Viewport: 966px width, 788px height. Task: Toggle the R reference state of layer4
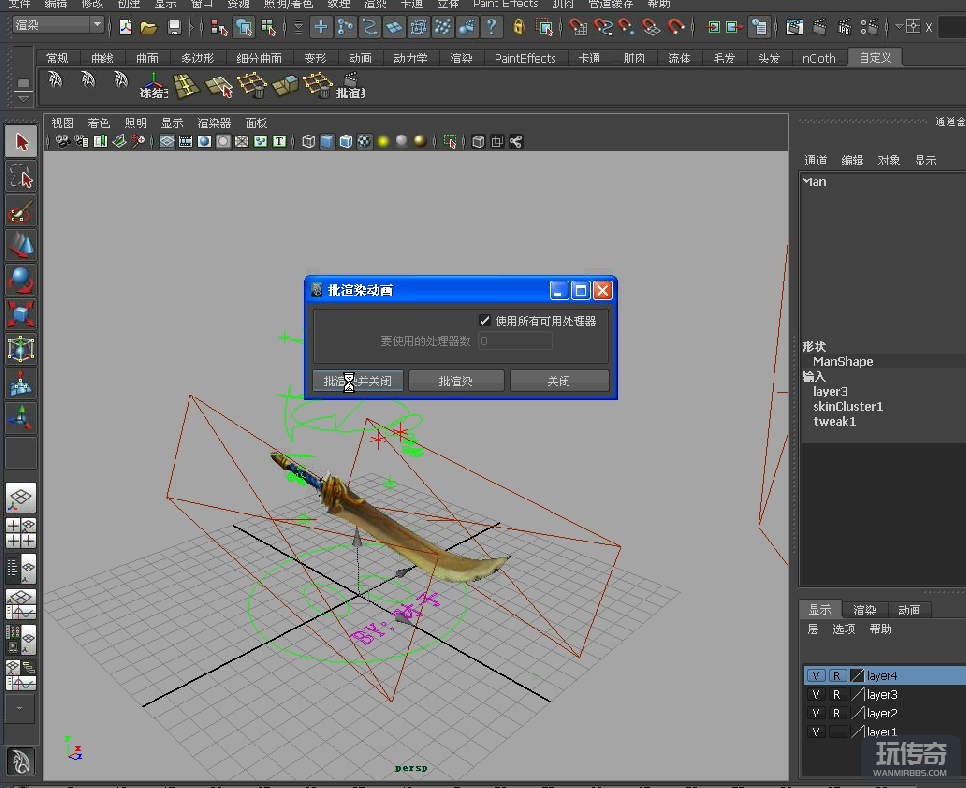pos(837,676)
